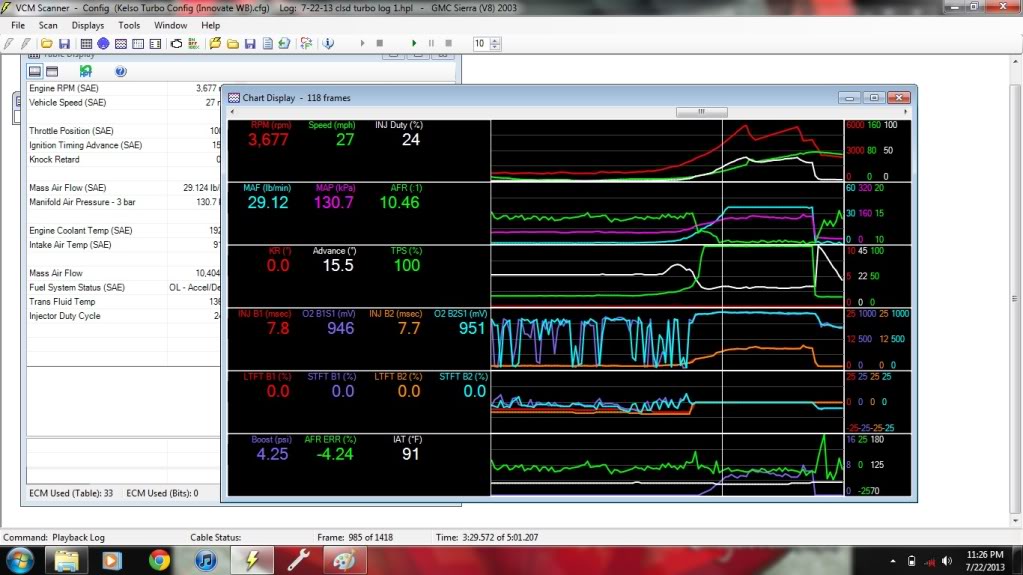Open the Tools menu

tap(129, 25)
